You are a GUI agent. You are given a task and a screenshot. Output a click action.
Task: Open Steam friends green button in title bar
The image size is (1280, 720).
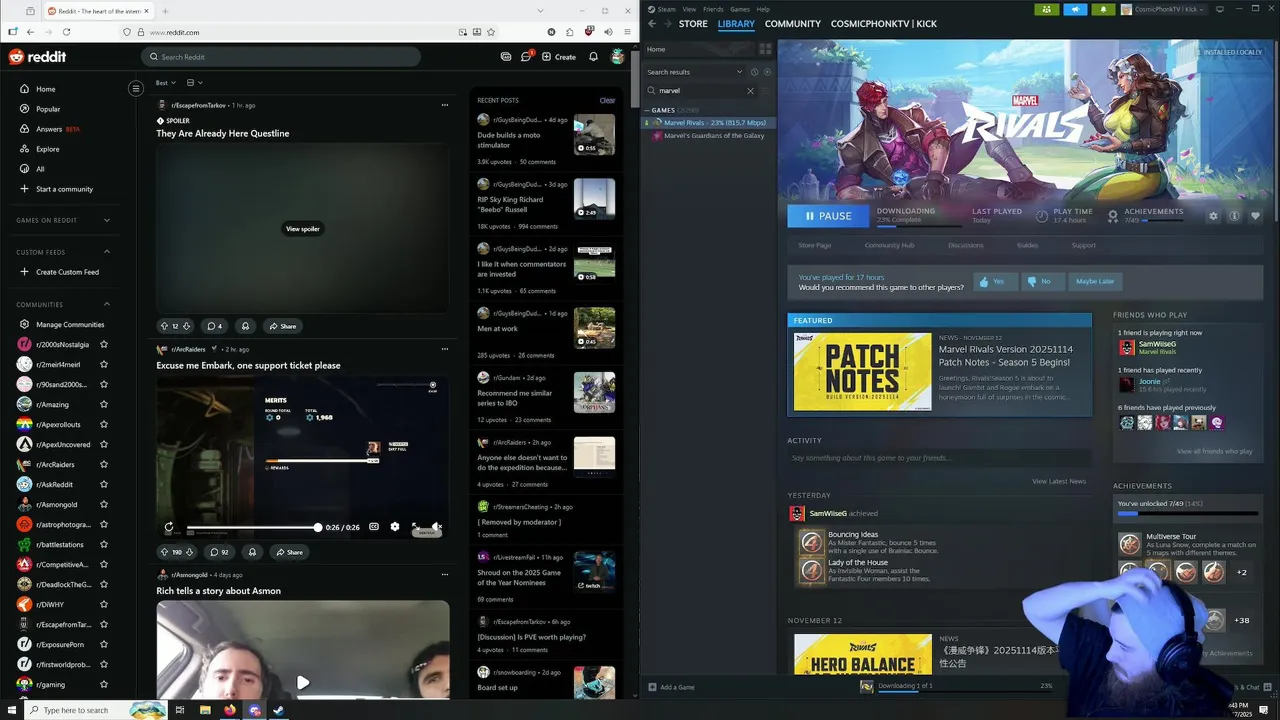[x=1047, y=9]
